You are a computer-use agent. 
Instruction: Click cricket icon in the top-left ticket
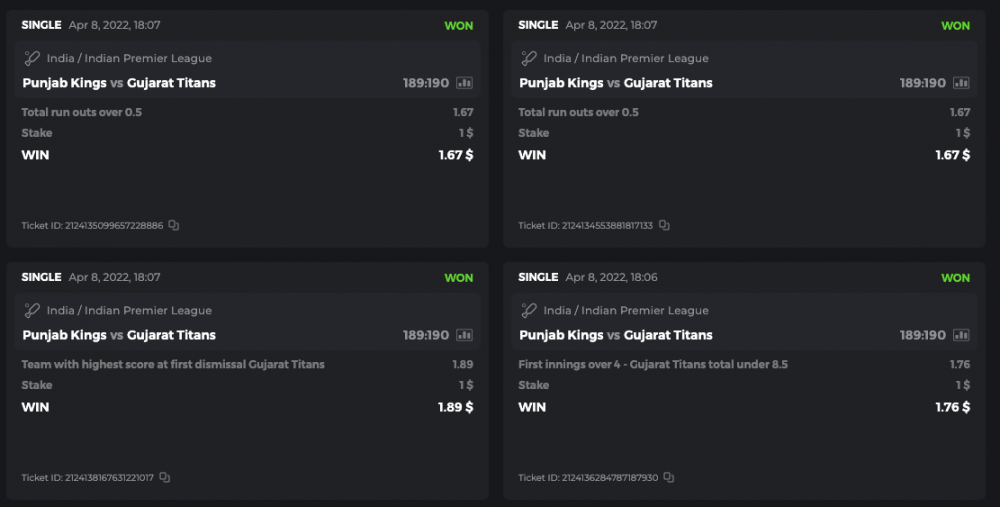(x=32, y=58)
